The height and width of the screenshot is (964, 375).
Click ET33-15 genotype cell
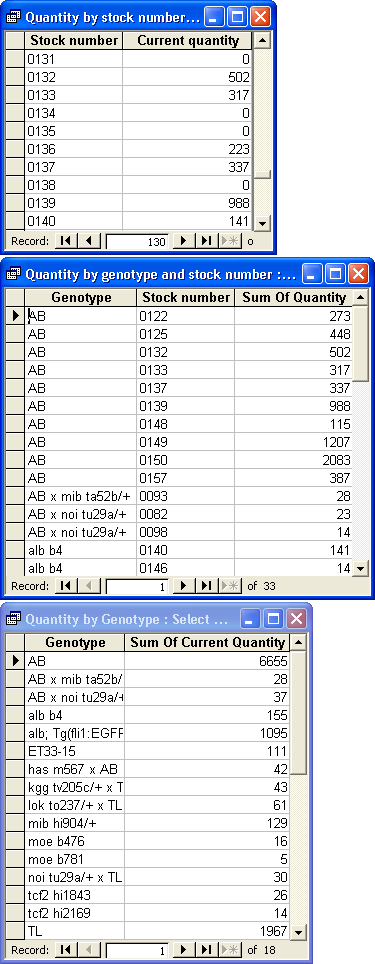click(x=75, y=751)
